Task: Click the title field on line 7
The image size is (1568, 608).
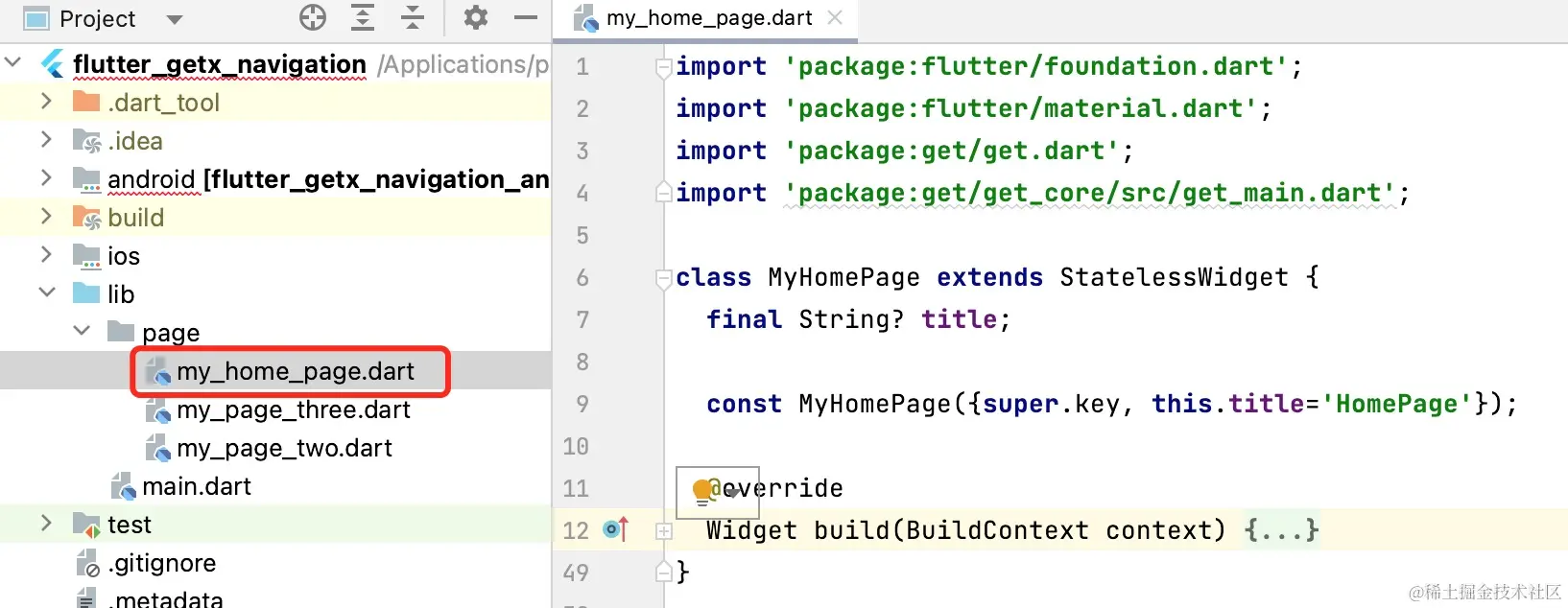Action: click(959, 319)
